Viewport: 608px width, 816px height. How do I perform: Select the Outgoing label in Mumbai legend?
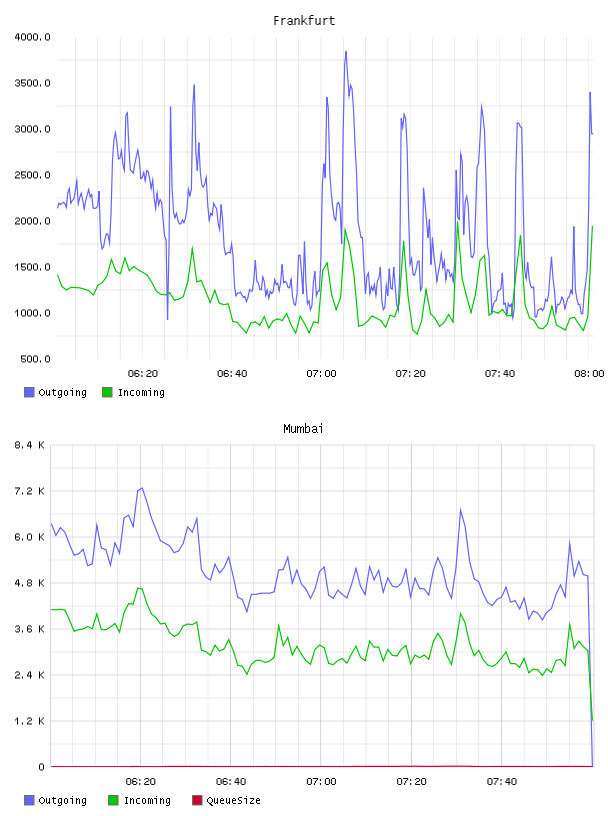[x=62, y=800]
